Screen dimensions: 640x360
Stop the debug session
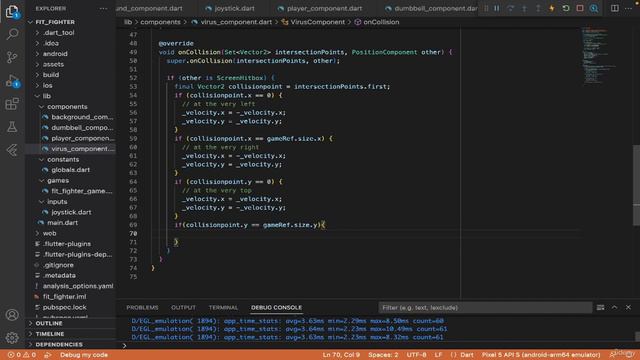click(580, 8)
